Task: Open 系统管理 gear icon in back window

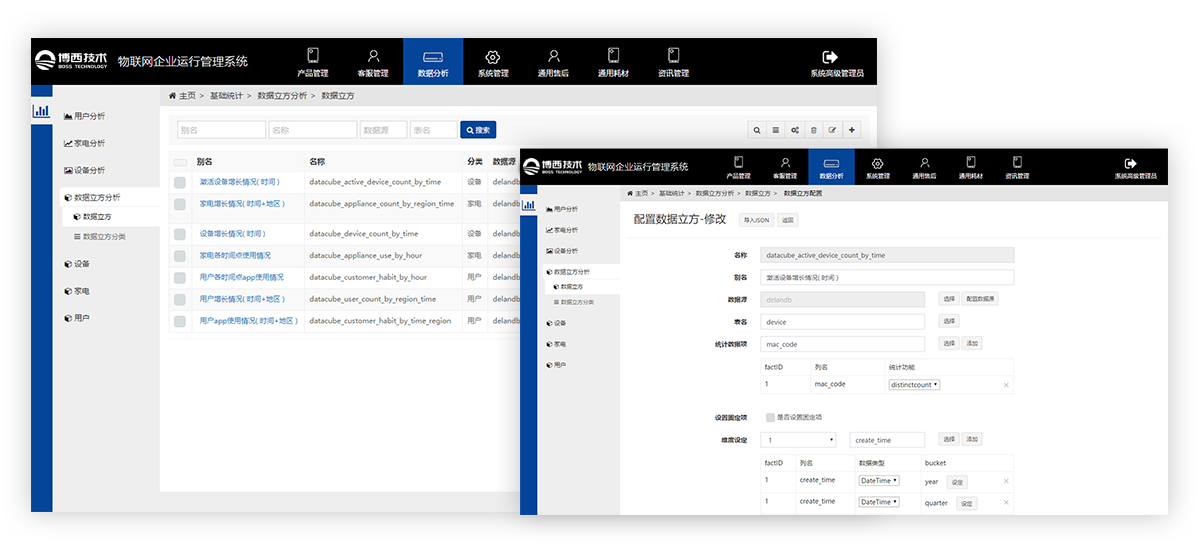Action: [x=492, y=58]
